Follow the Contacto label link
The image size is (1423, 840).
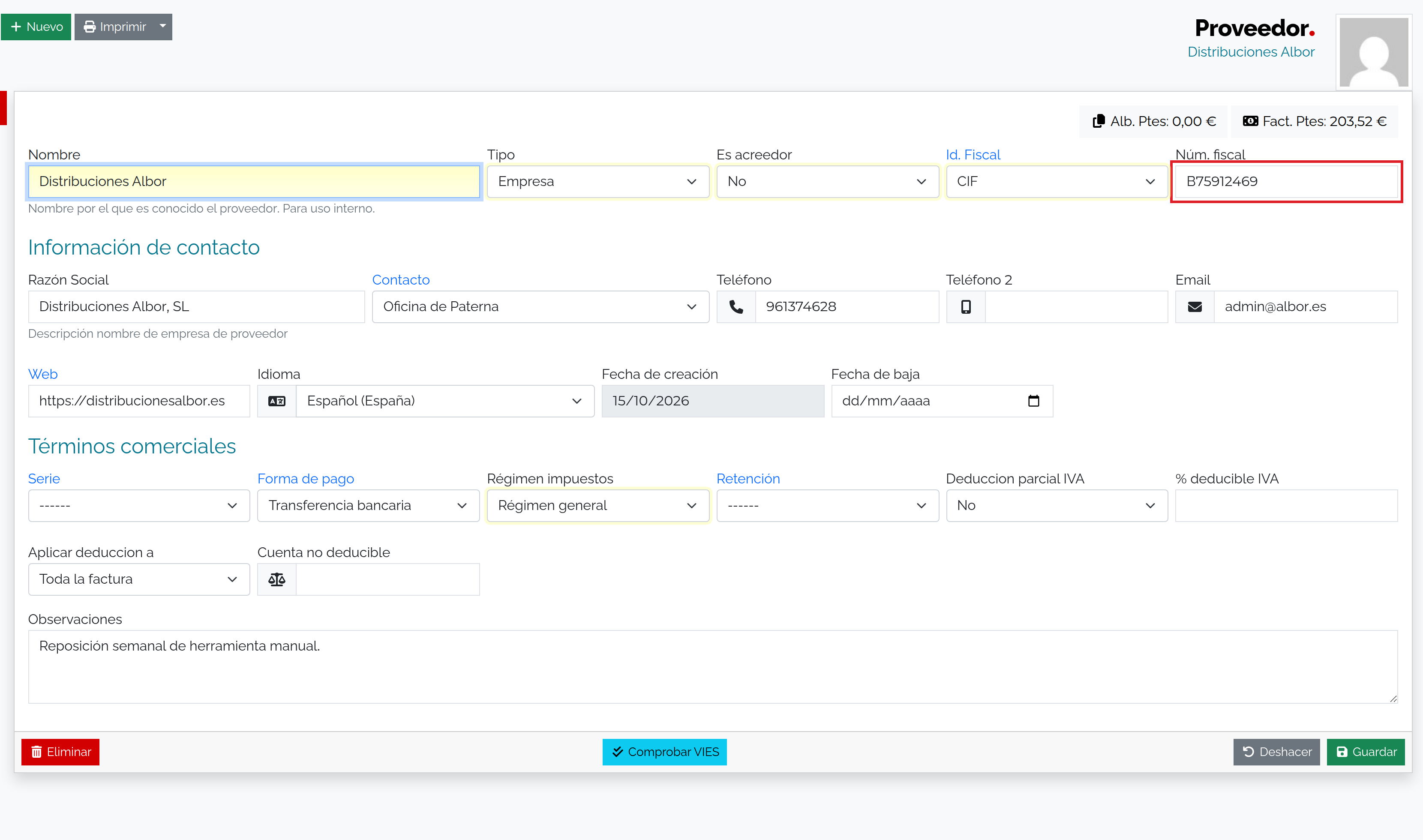click(401, 280)
